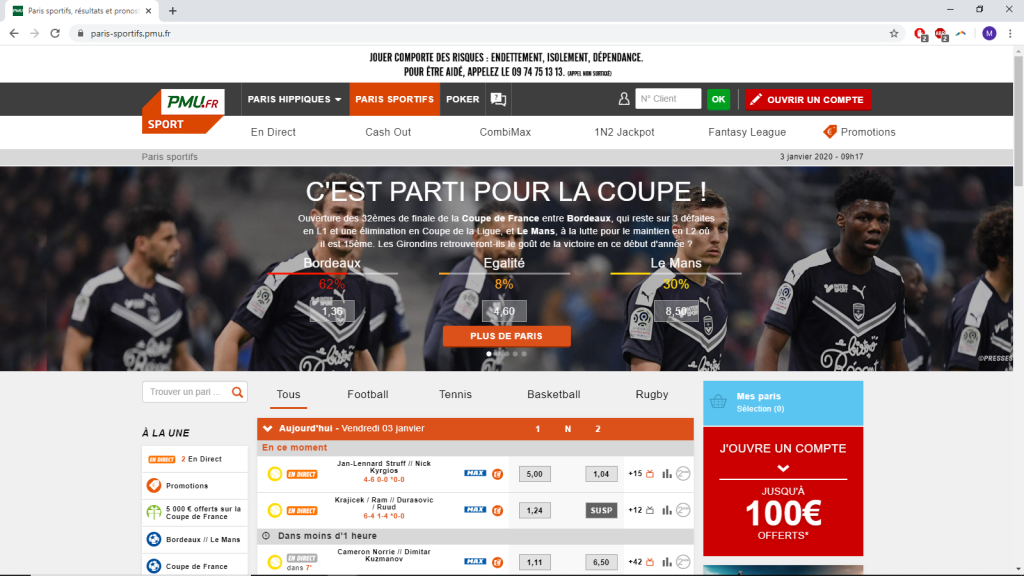The image size is (1024, 576).
Task: Click the TV icon for Krajicek / Ram match
Action: coord(650,510)
